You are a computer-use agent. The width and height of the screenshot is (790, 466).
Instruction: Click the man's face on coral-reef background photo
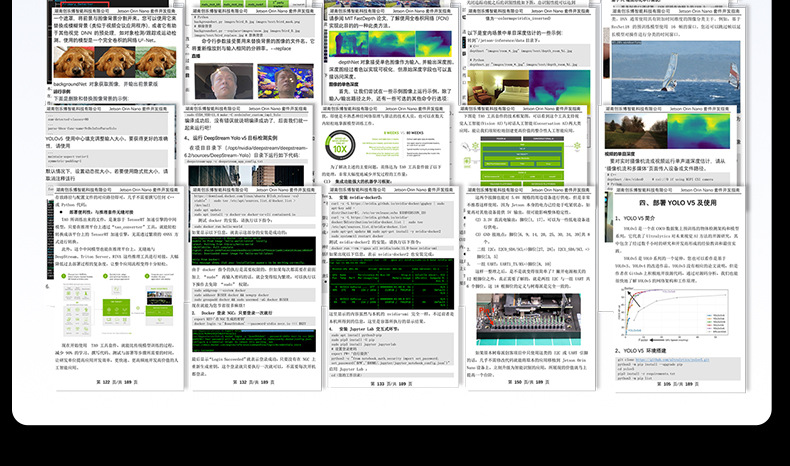tap(285, 81)
